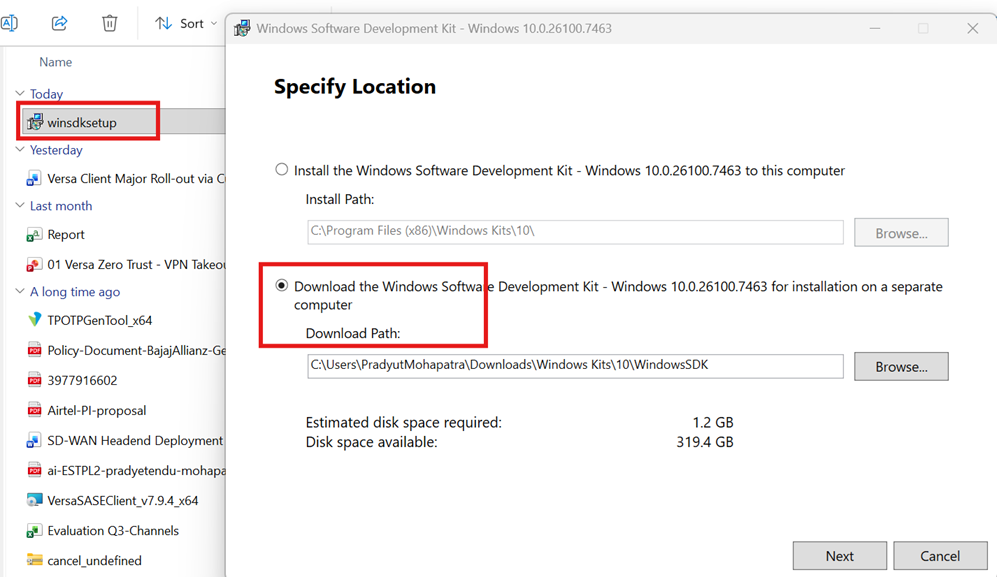Image resolution: width=997 pixels, height=577 pixels.
Task: Open the Sort menu in File Explorer
Action: tap(186, 24)
